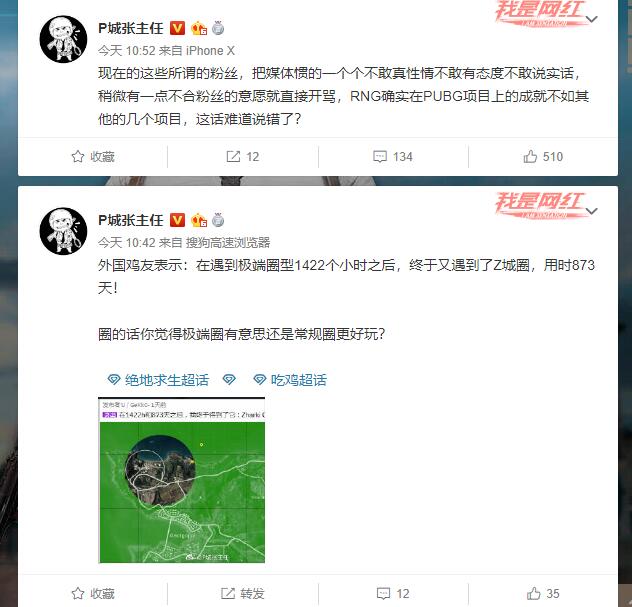Click the 搜狗高速浏览器 source link

(228, 243)
